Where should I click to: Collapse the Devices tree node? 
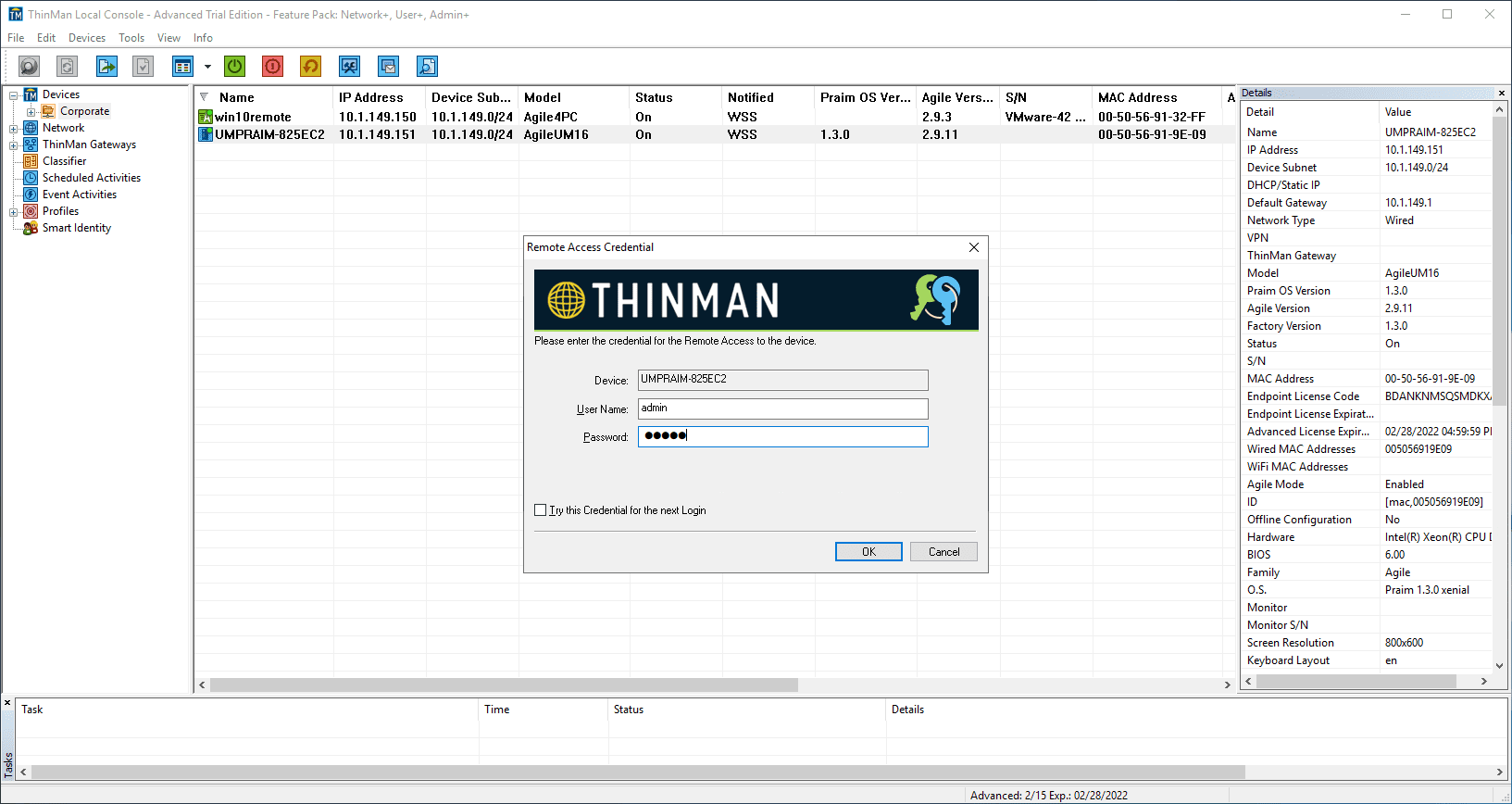click(x=14, y=95)
